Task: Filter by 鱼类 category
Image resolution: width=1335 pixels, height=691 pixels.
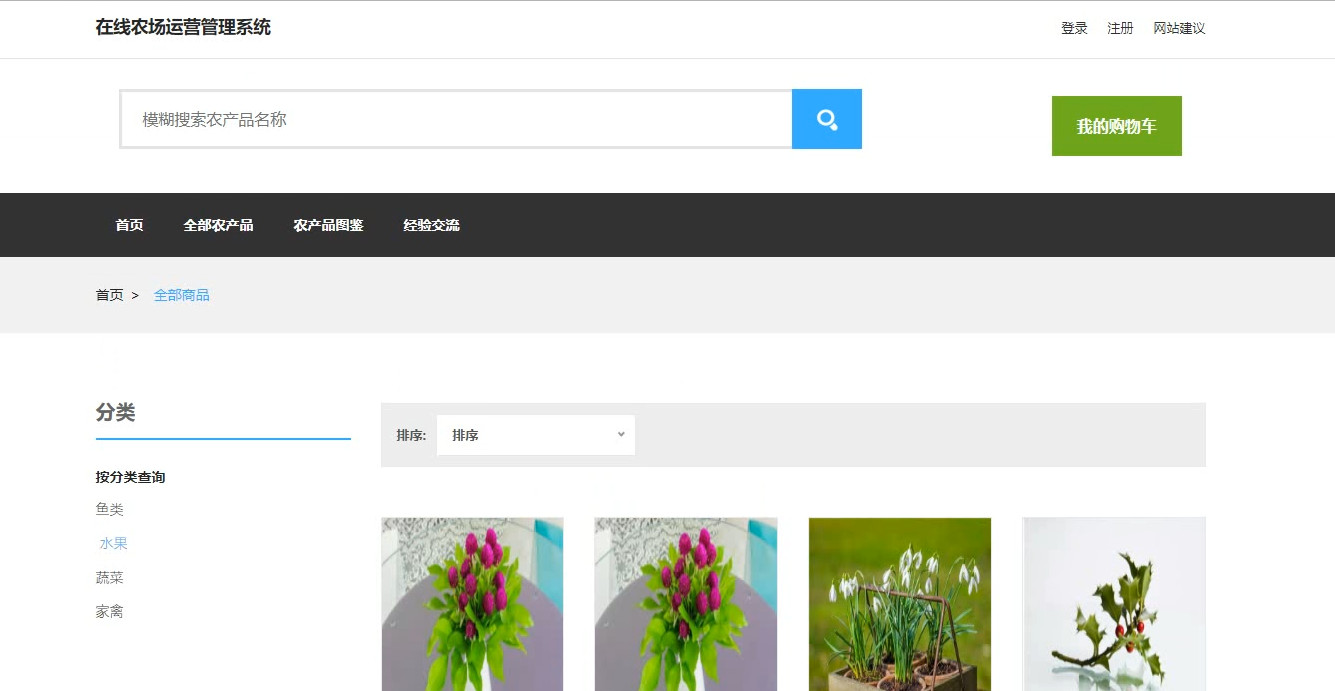Action: click(110, 509)
